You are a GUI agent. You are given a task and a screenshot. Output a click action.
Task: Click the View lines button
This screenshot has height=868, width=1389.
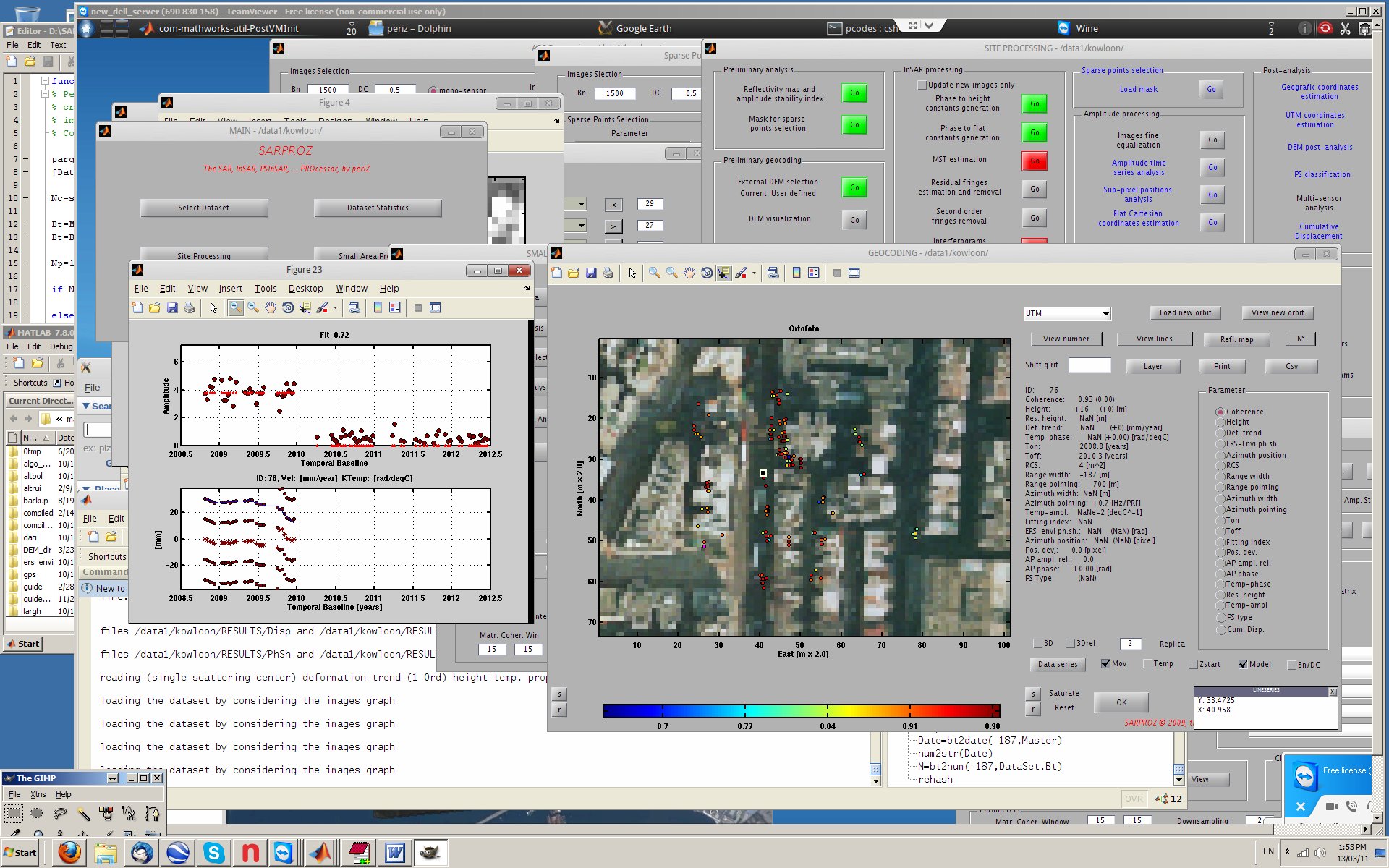pyautogui.click(x=1154, y=339)
